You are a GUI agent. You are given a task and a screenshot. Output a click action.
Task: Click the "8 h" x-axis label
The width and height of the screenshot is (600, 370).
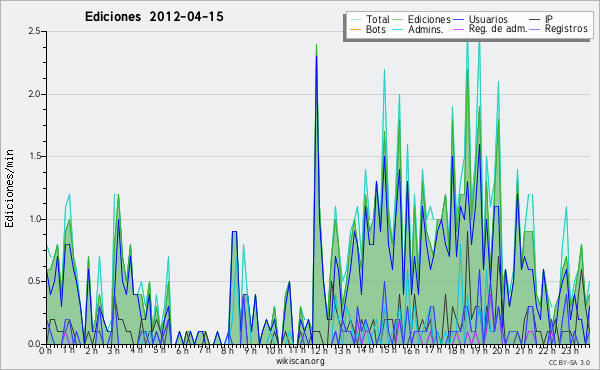pyautogui.click(x=227, y=351)
